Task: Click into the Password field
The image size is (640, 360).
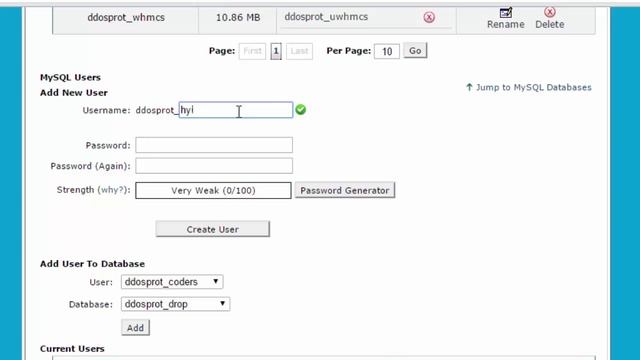Action: [214, 145]
